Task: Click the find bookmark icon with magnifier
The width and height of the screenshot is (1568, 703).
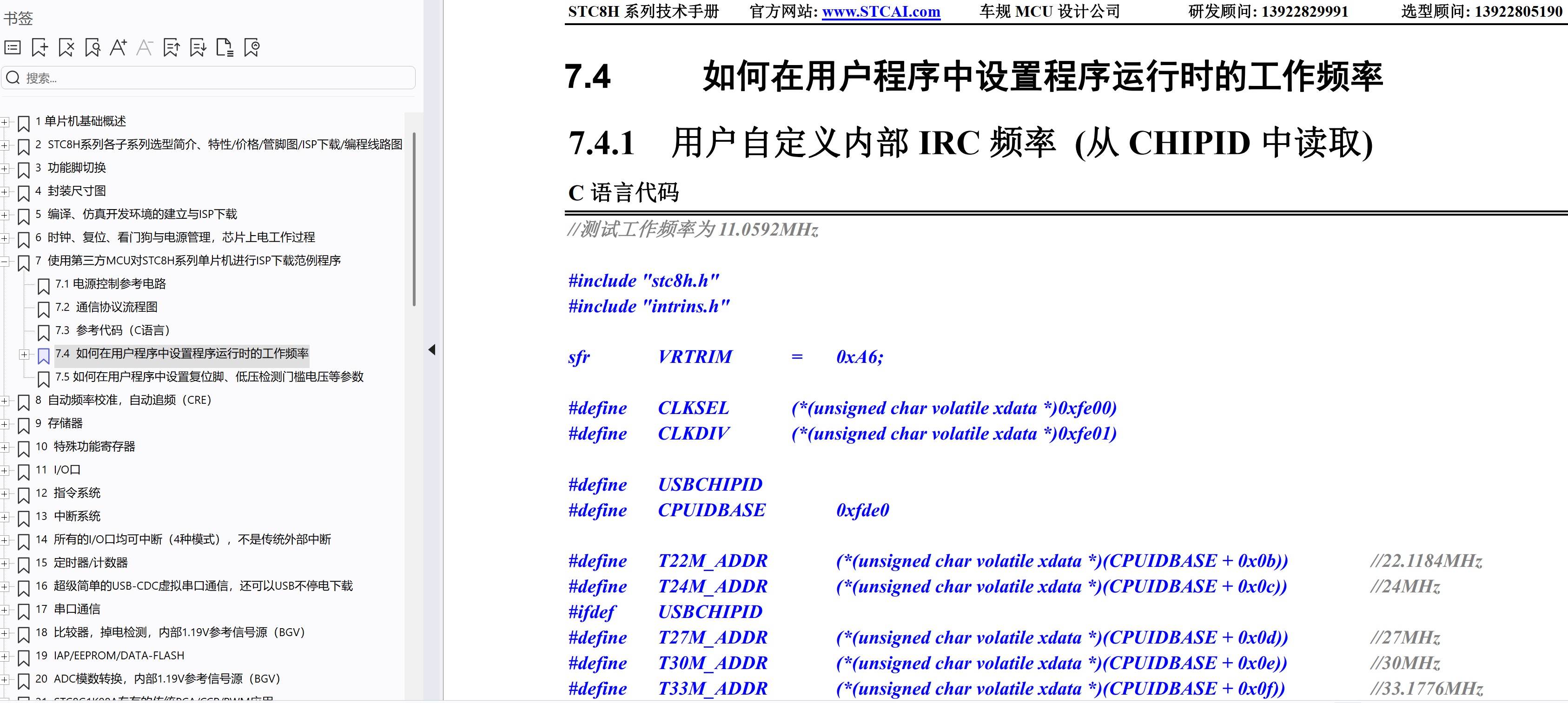Action: tap(93, 47)
